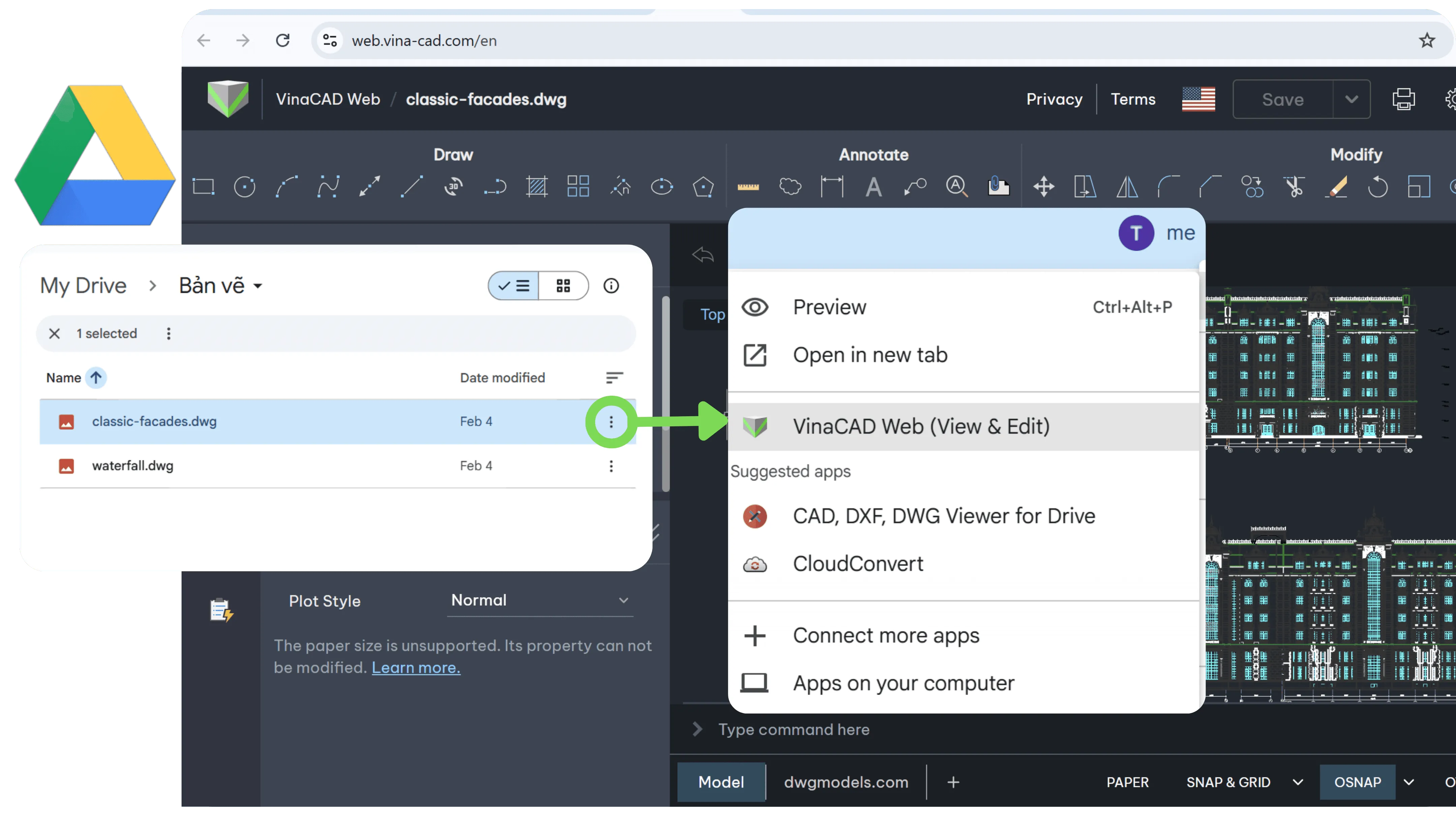Open the Privacy link
Image resolution: width=1456 pixels, height=819 pixels.
click(1054, 99)
